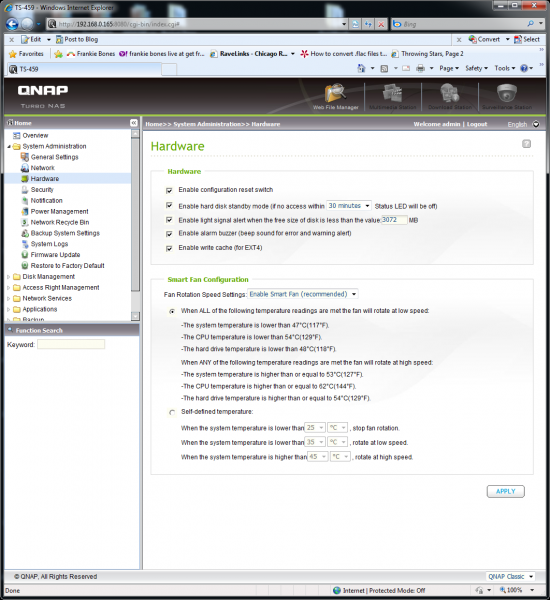Click the Logout link
The width and height of the screenshot is (550, 600).
click(477, 124)
